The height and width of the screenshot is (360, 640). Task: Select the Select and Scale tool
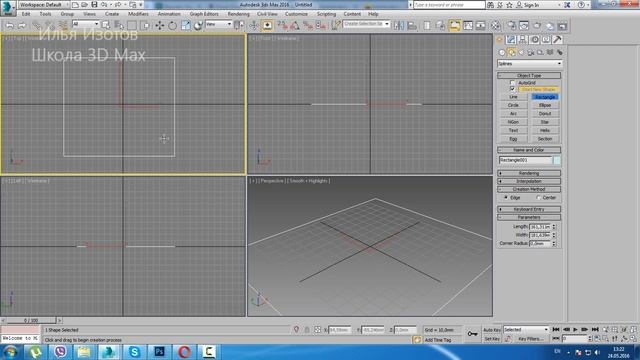tap(186, 25)
